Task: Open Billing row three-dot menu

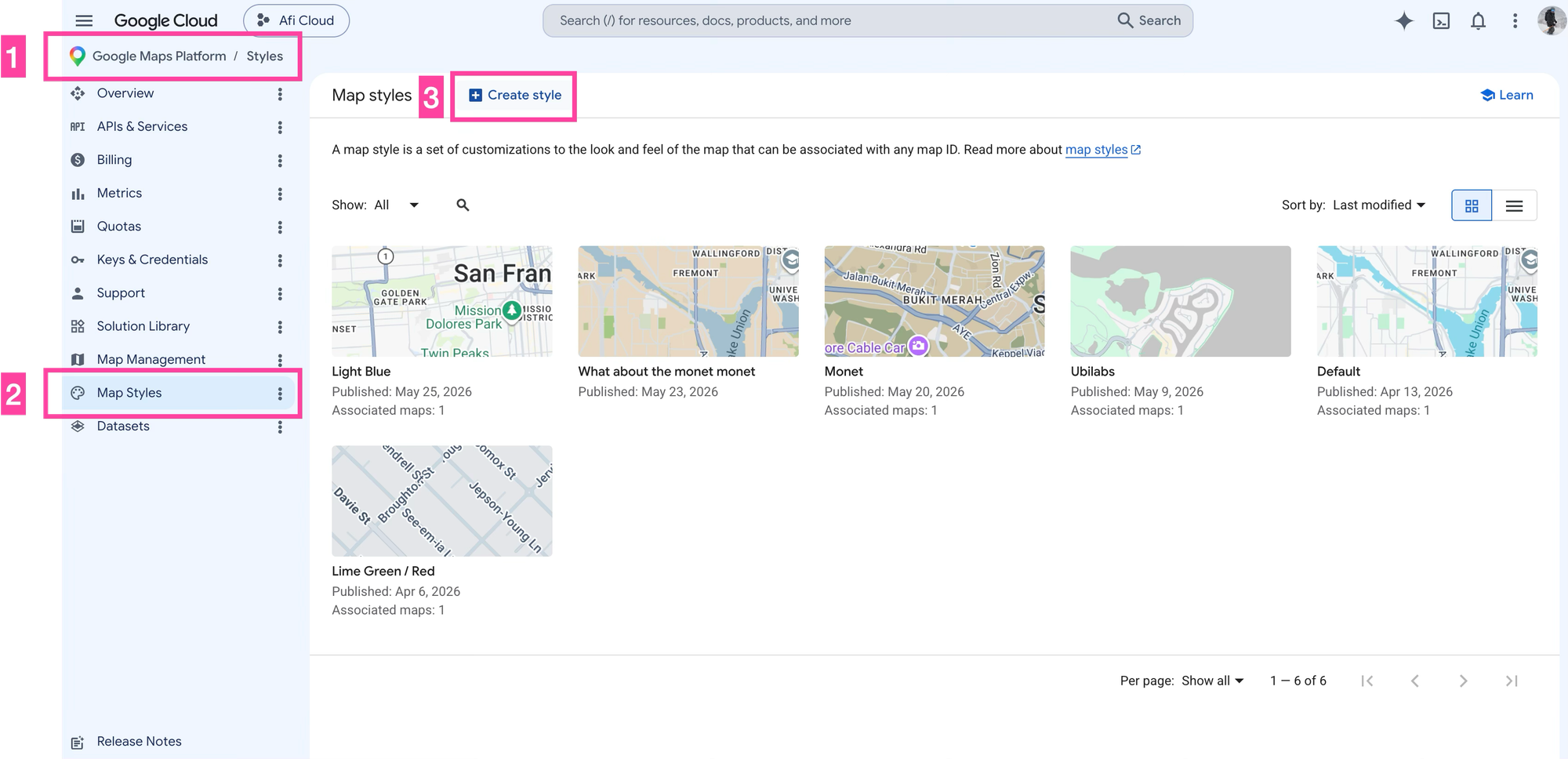Action: [280, 160]
